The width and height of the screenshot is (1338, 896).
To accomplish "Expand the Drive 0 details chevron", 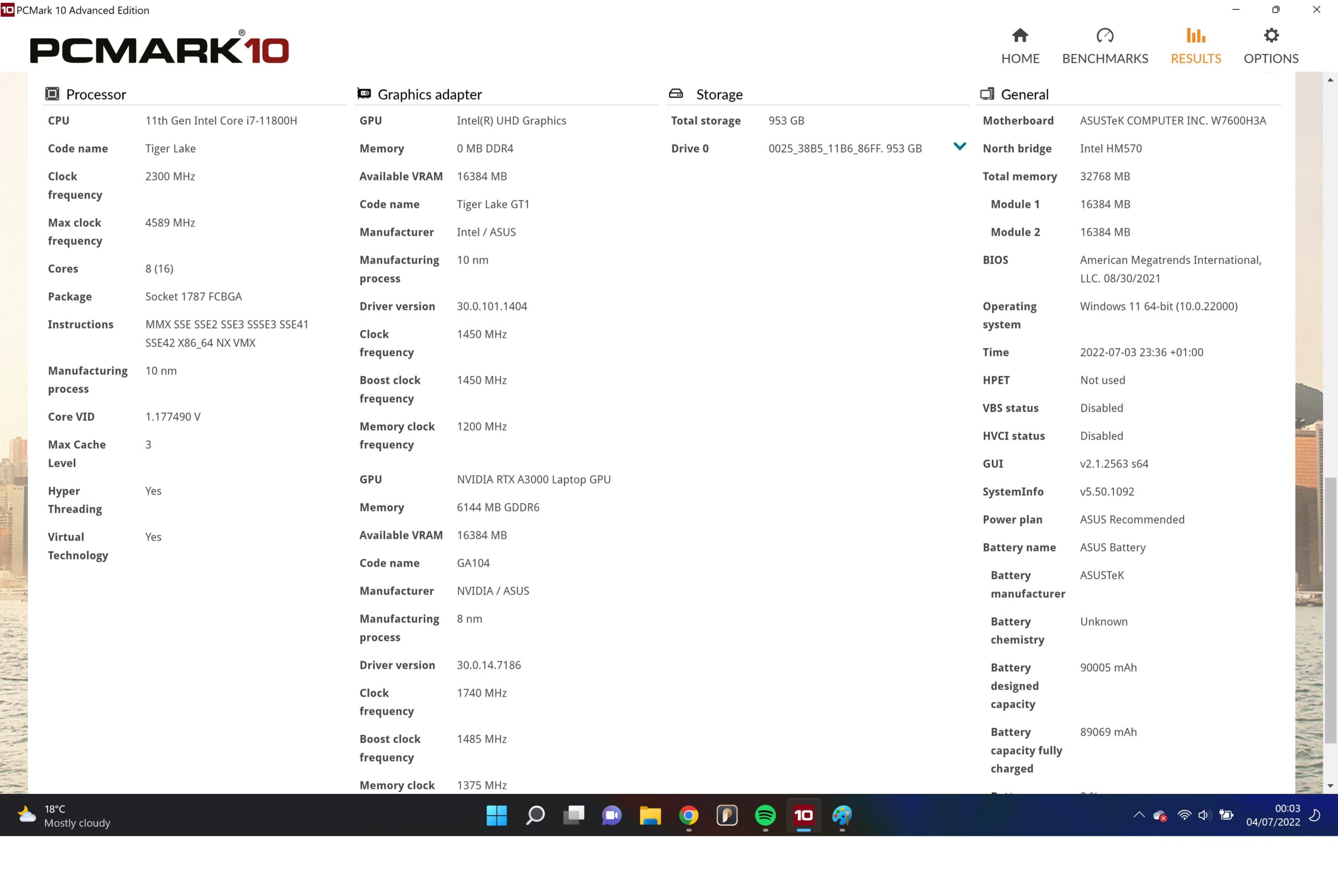I will pyautogui.click(x=960, y=146).
